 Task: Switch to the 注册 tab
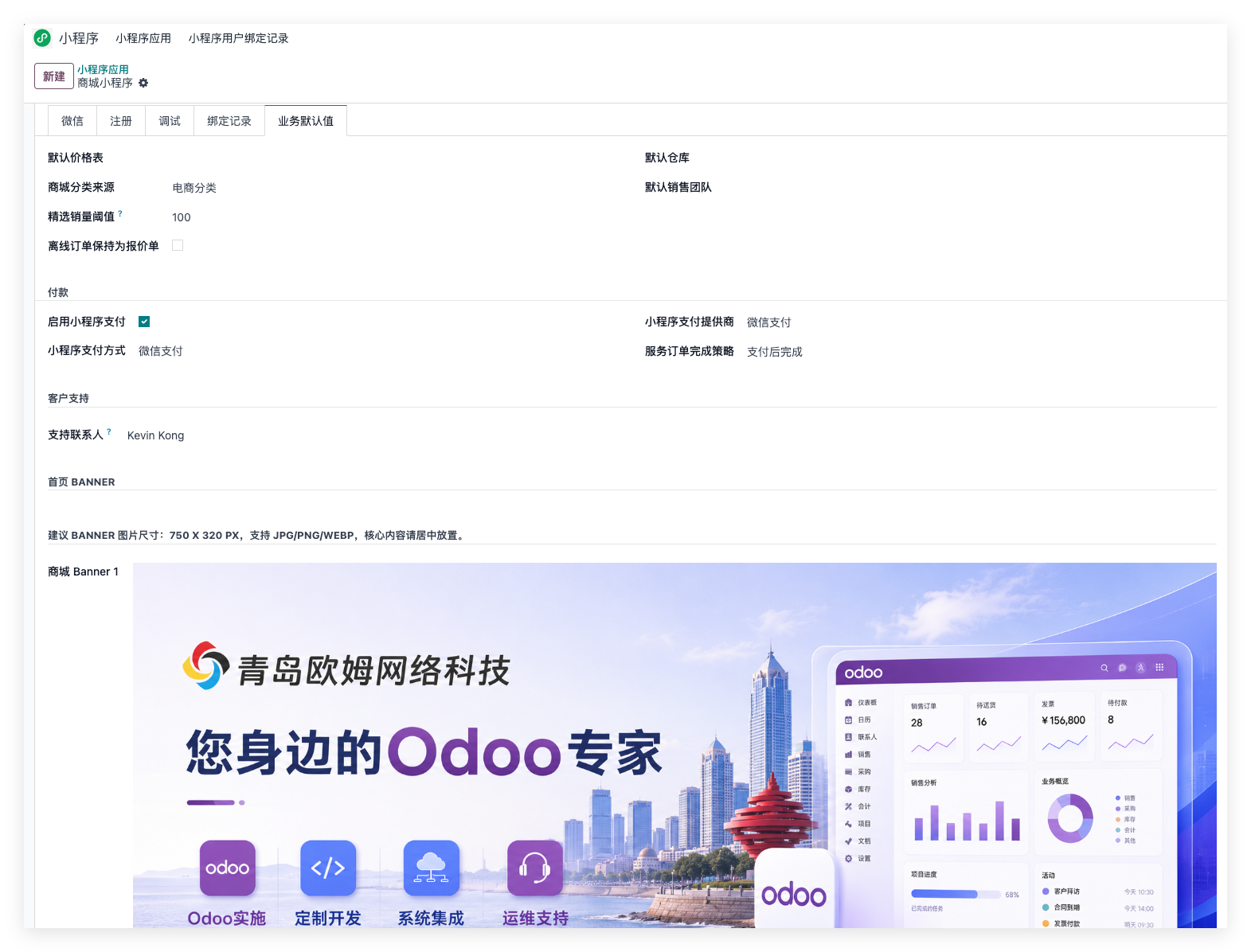pos(121,121)
